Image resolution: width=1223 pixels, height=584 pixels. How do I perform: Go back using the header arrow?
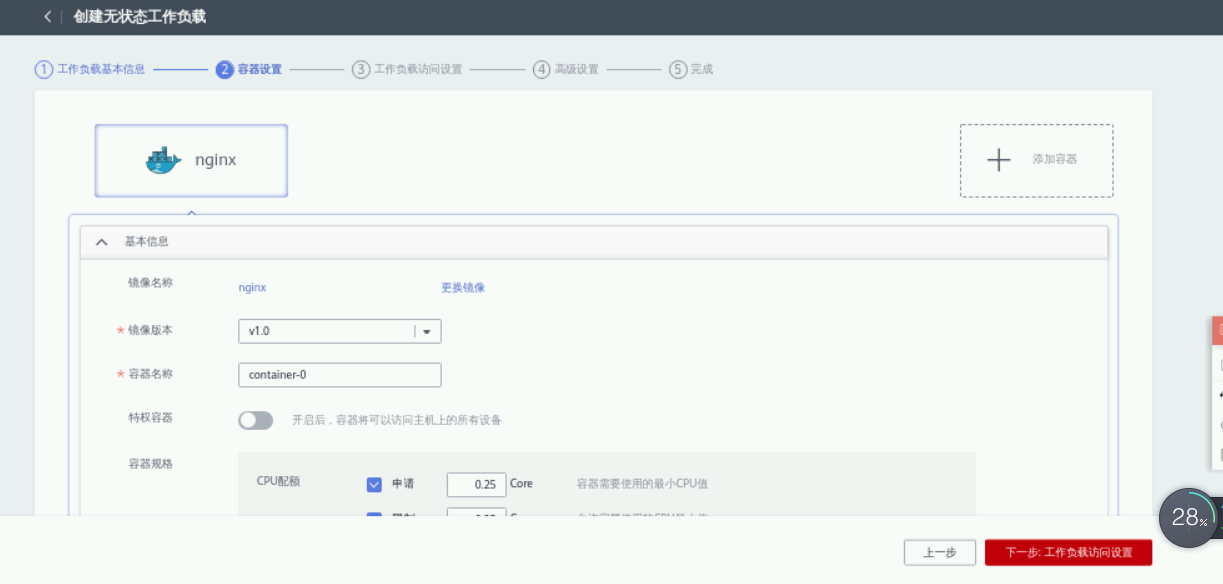click(x=47, y=17)
